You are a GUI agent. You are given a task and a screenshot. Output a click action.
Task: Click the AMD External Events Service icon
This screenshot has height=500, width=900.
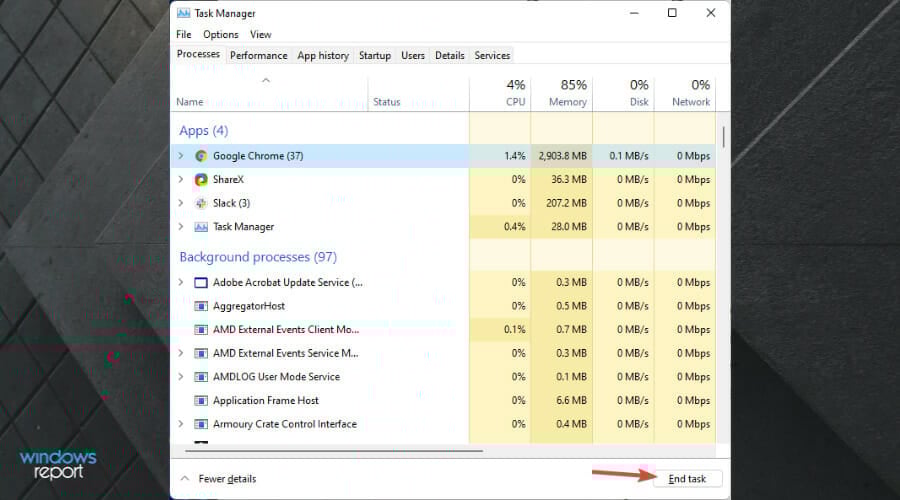point(201,353)
